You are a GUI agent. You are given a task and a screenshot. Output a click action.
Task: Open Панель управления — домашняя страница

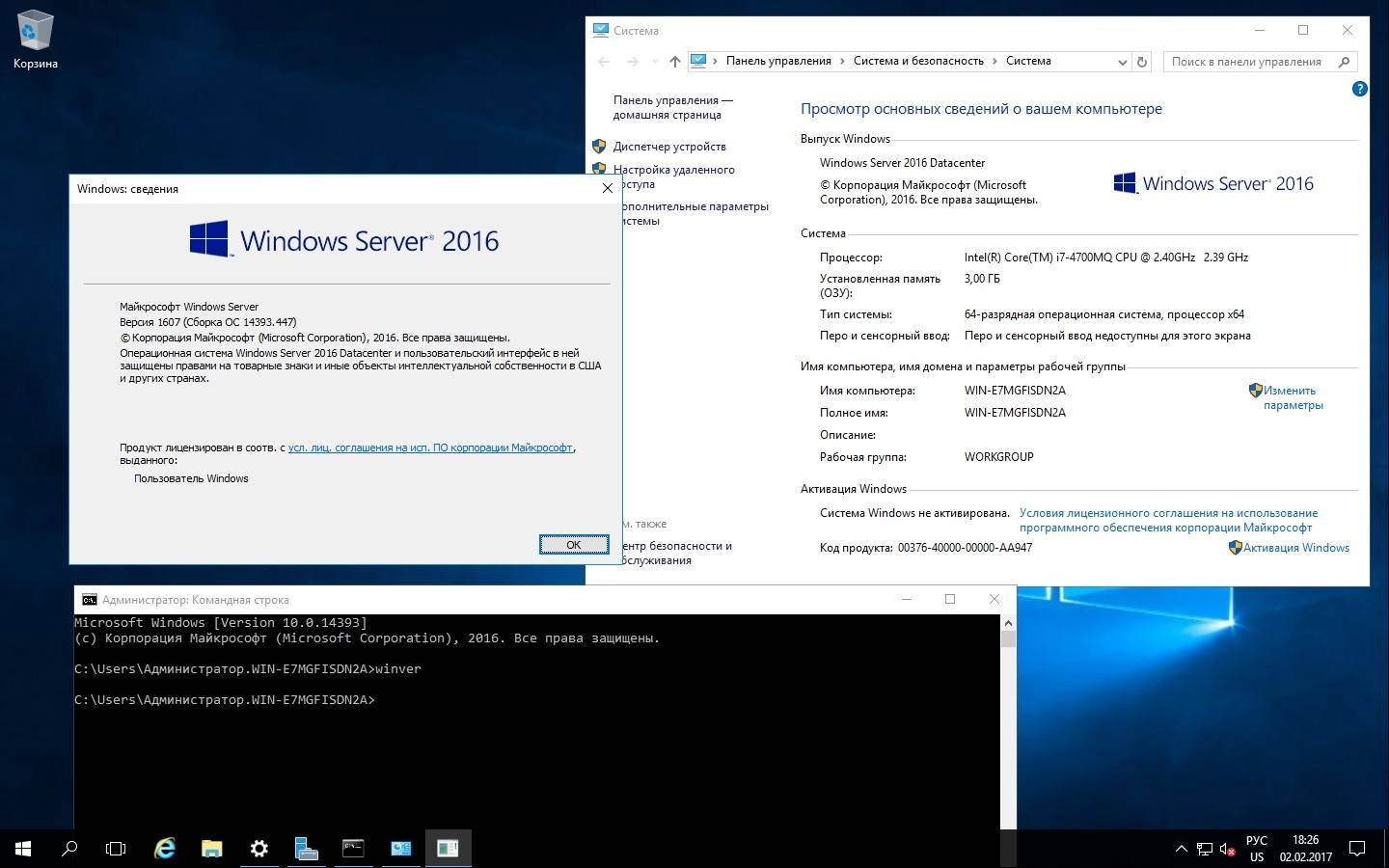[673, 107]
